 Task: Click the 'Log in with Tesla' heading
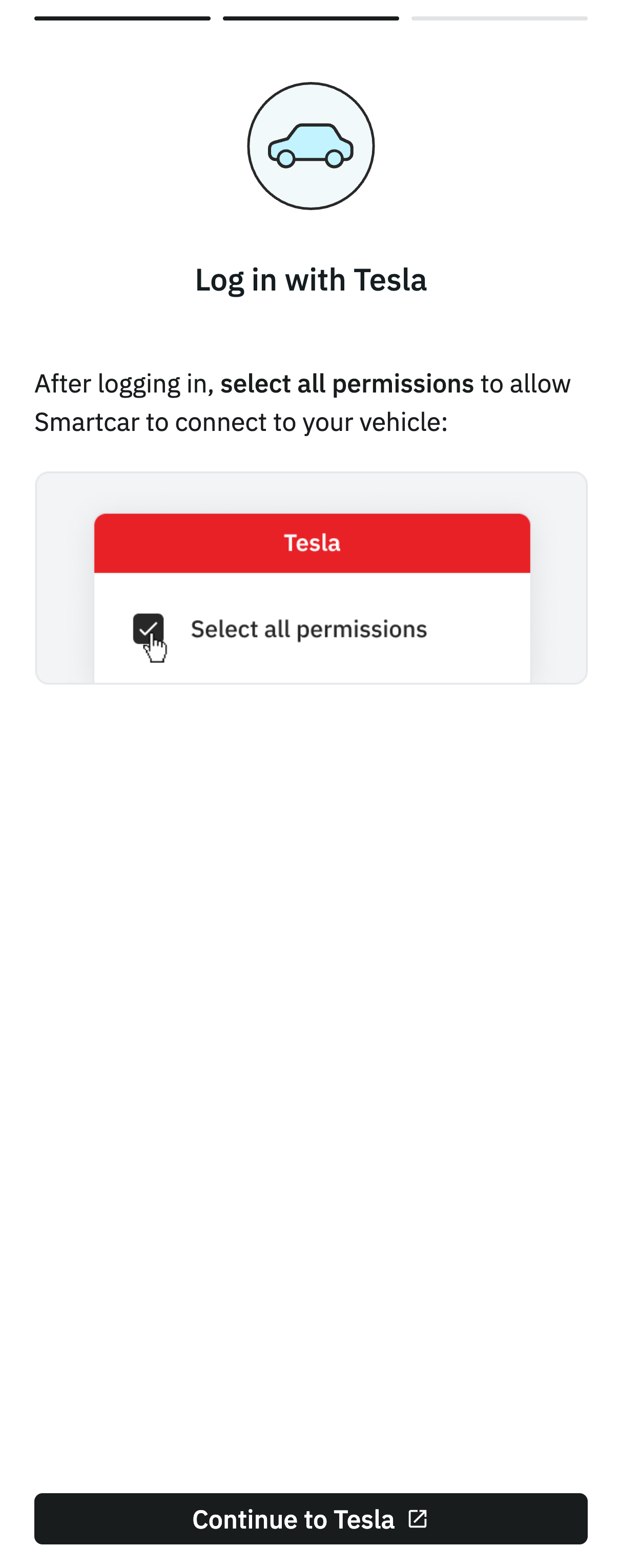pyautogui.click(x=311, y=280)
